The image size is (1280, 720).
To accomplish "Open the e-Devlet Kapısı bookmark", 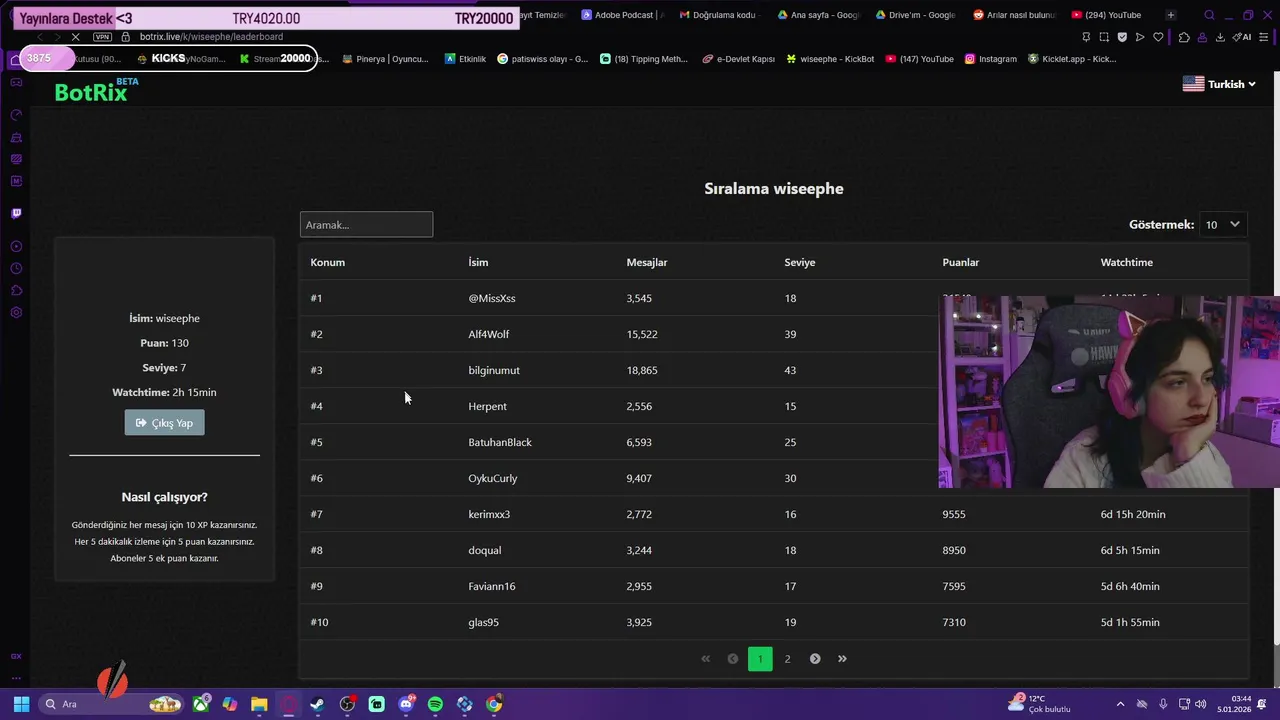I will 738,59.
